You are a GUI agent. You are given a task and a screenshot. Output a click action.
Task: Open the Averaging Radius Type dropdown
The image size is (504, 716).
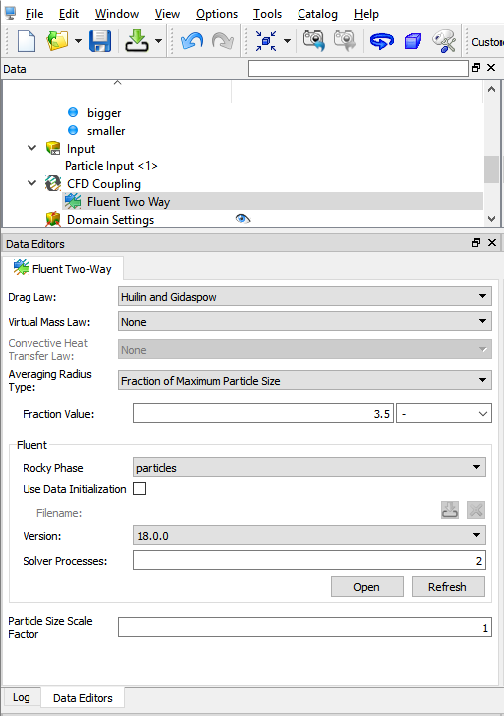tap(304, 380)
